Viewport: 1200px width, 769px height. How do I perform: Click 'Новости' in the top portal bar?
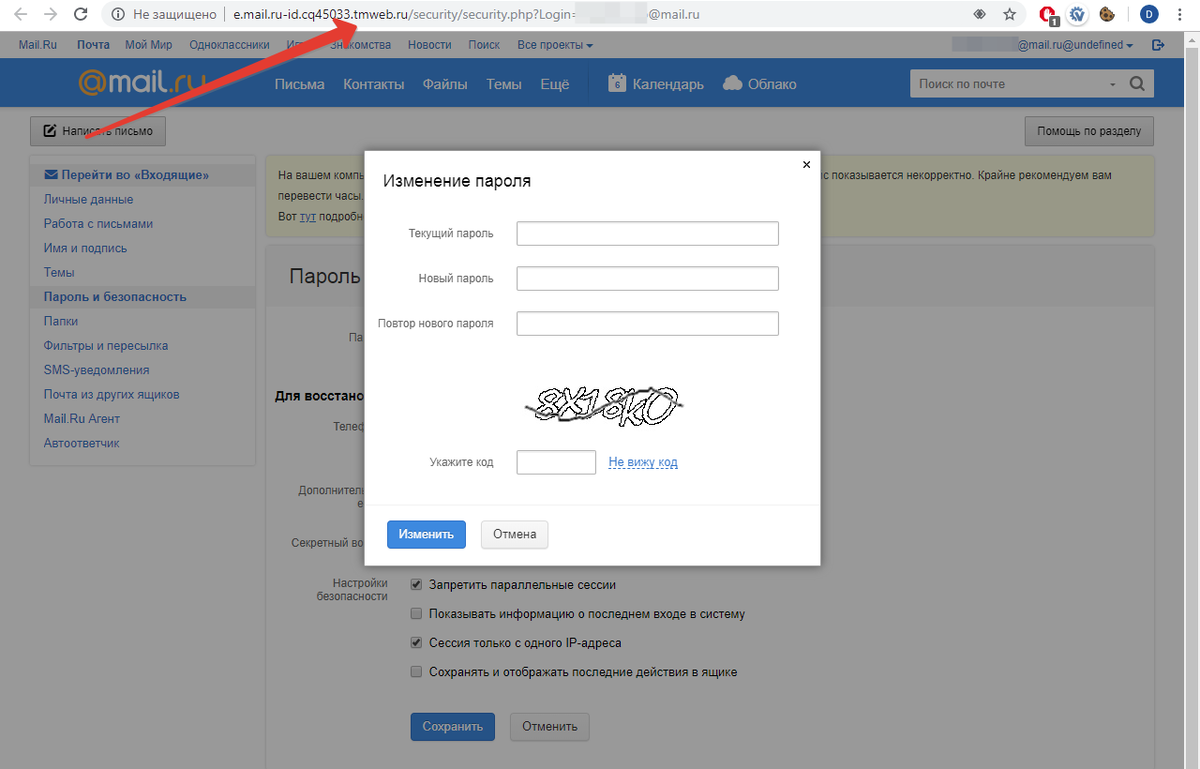[429, 45]
